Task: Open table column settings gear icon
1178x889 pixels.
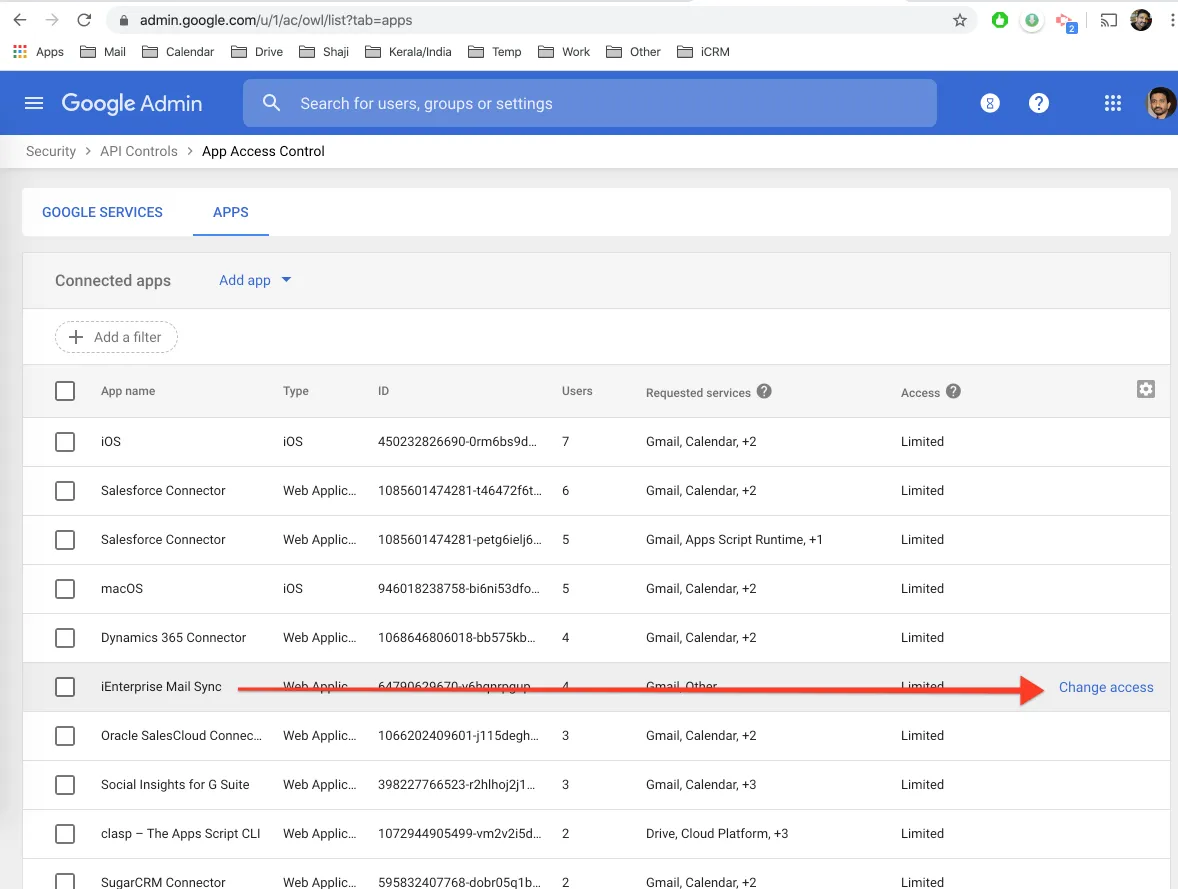Action: [1145, 389]
